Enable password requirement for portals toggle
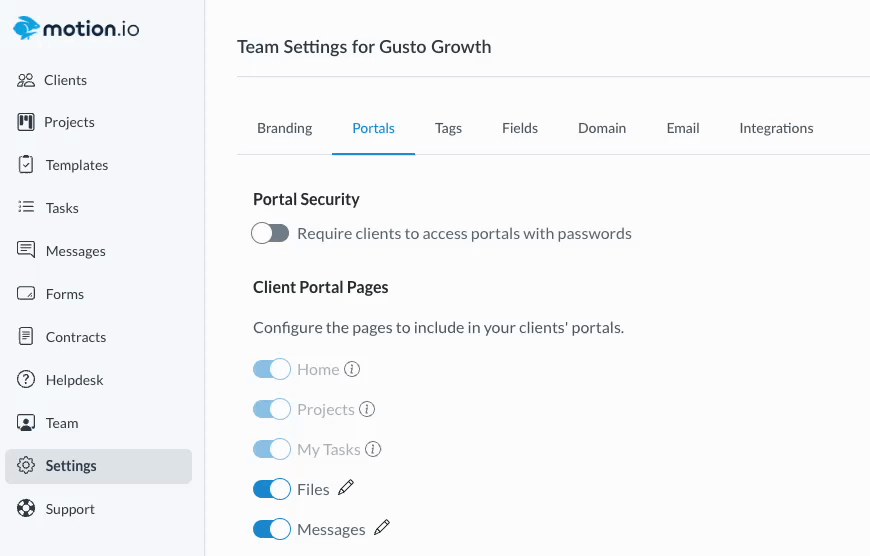The width and height of the screenshot is (870, 556). tap(271, 234)
